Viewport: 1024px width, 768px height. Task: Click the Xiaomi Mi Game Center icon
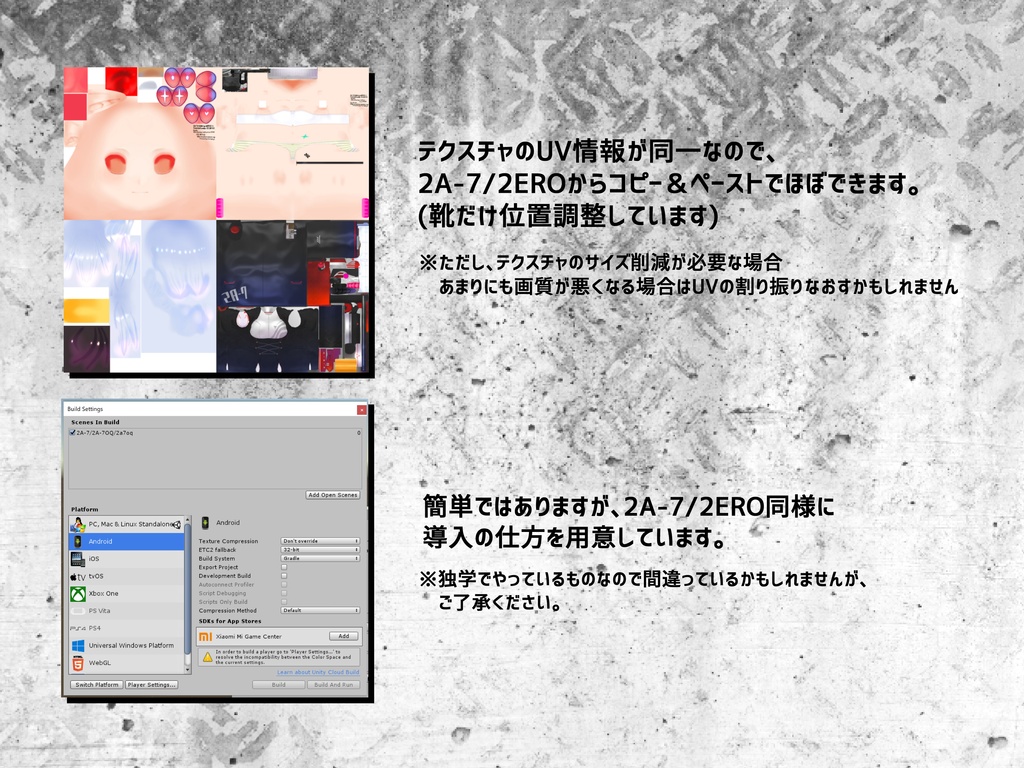206,635
